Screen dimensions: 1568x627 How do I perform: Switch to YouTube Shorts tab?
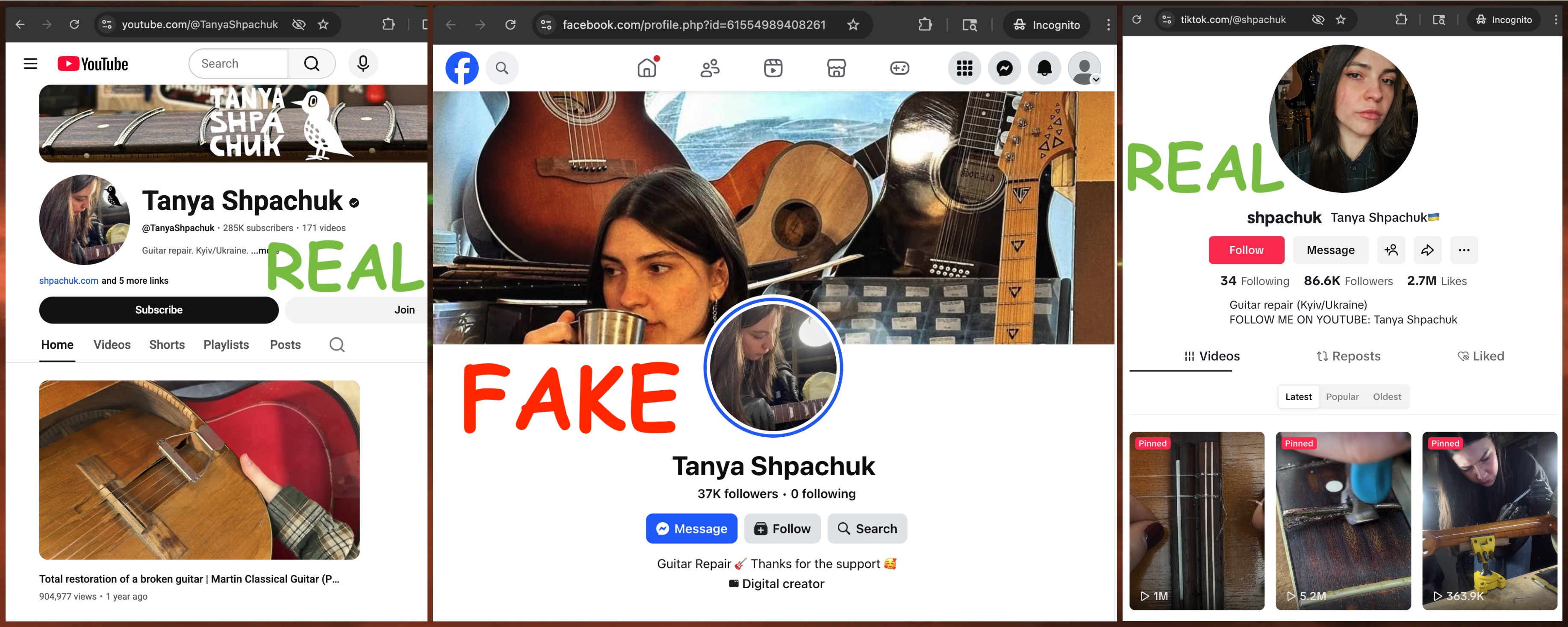tap(167, 344)
